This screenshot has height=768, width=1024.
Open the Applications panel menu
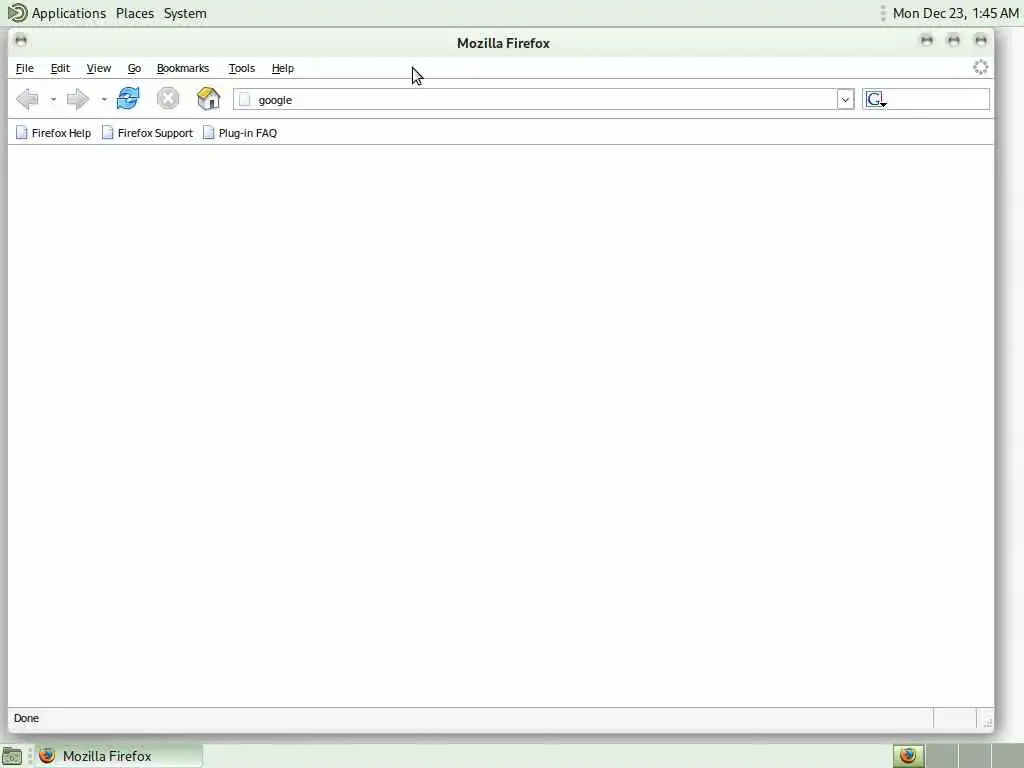[x=69, y=13]
